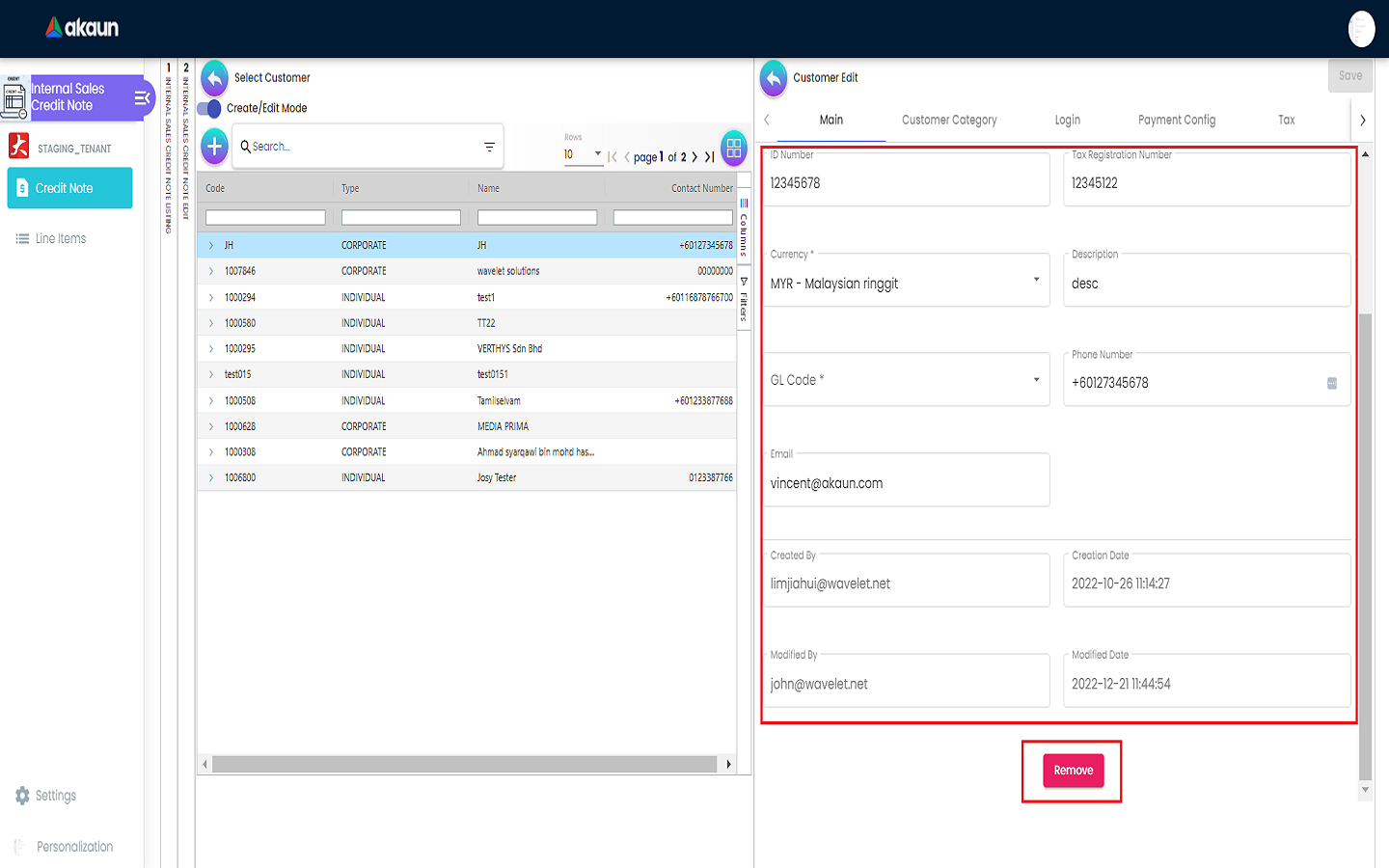Click the Email input field

click(907, 482)
